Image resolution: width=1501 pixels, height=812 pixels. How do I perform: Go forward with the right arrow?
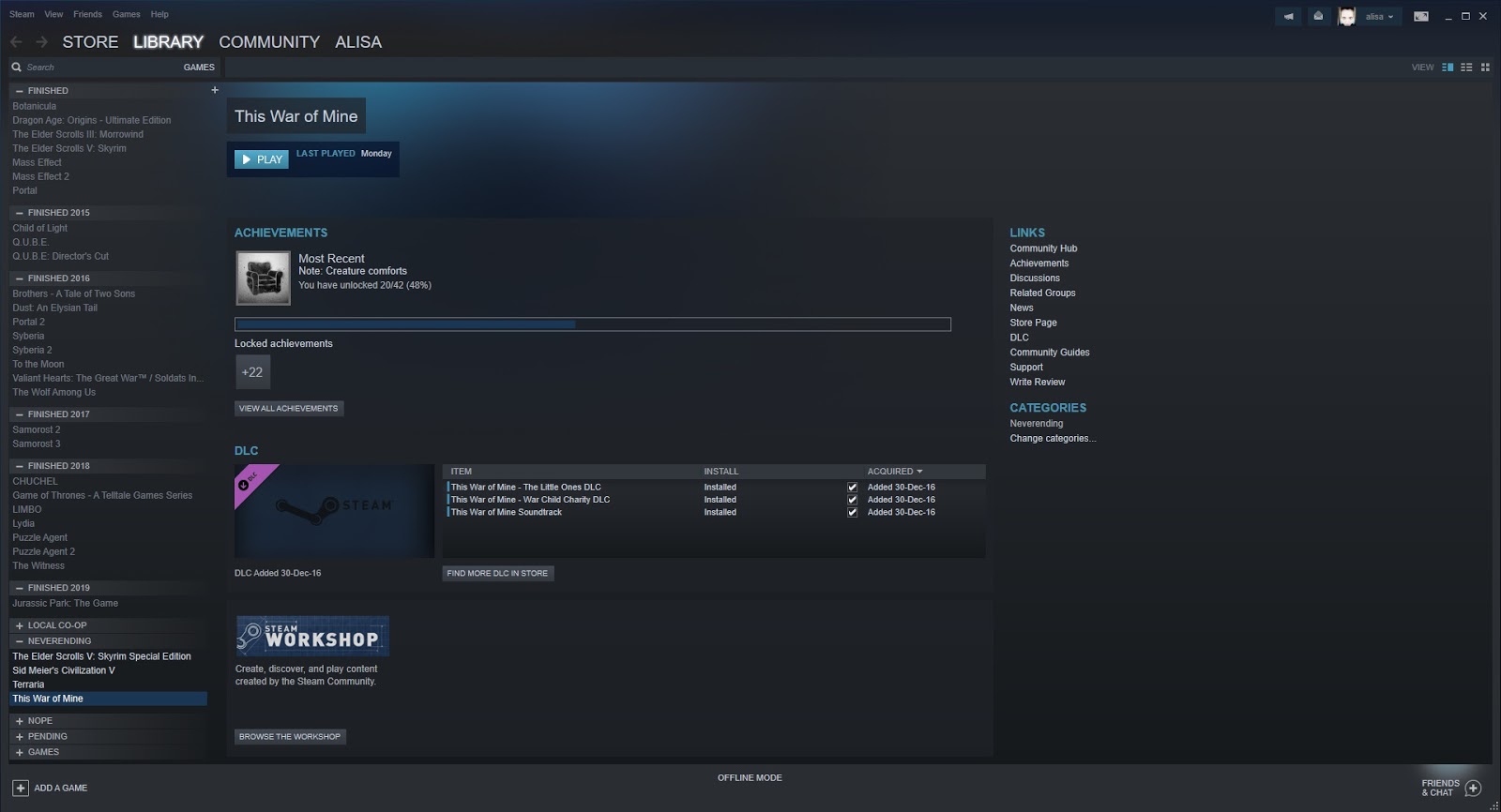[x=41, y=41]
